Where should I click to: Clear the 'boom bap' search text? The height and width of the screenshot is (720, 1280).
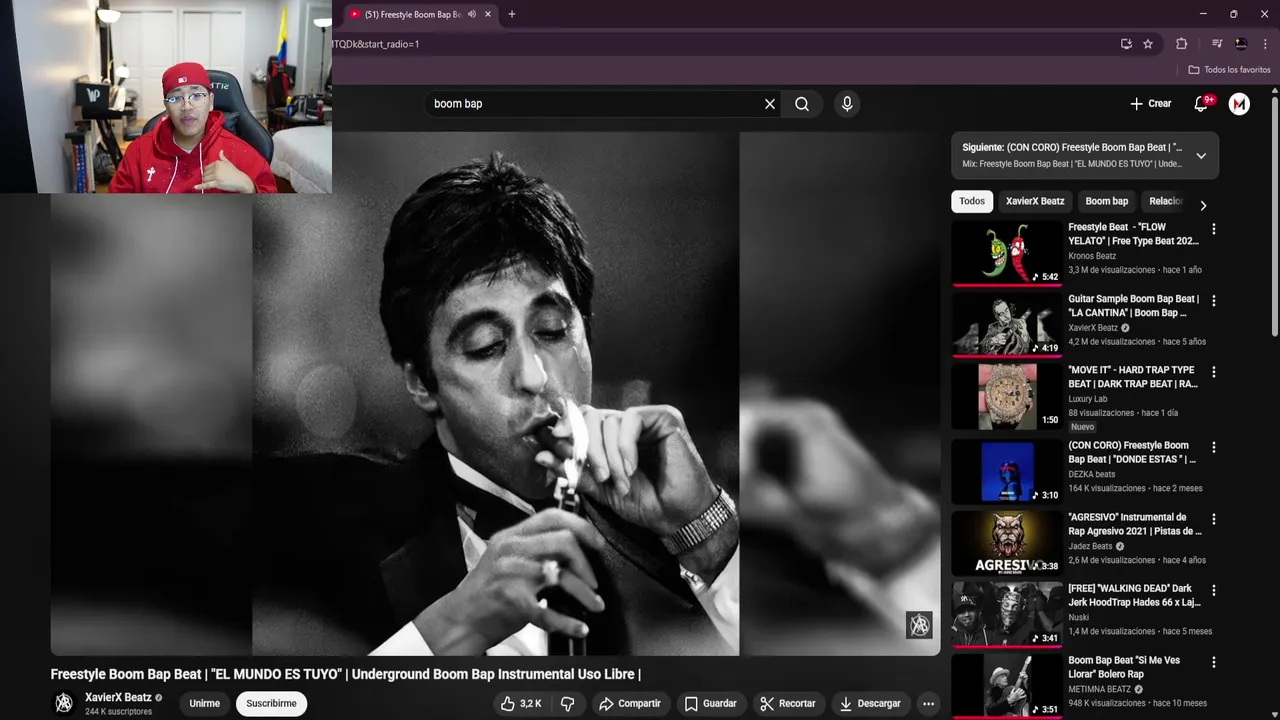[770, 104]
